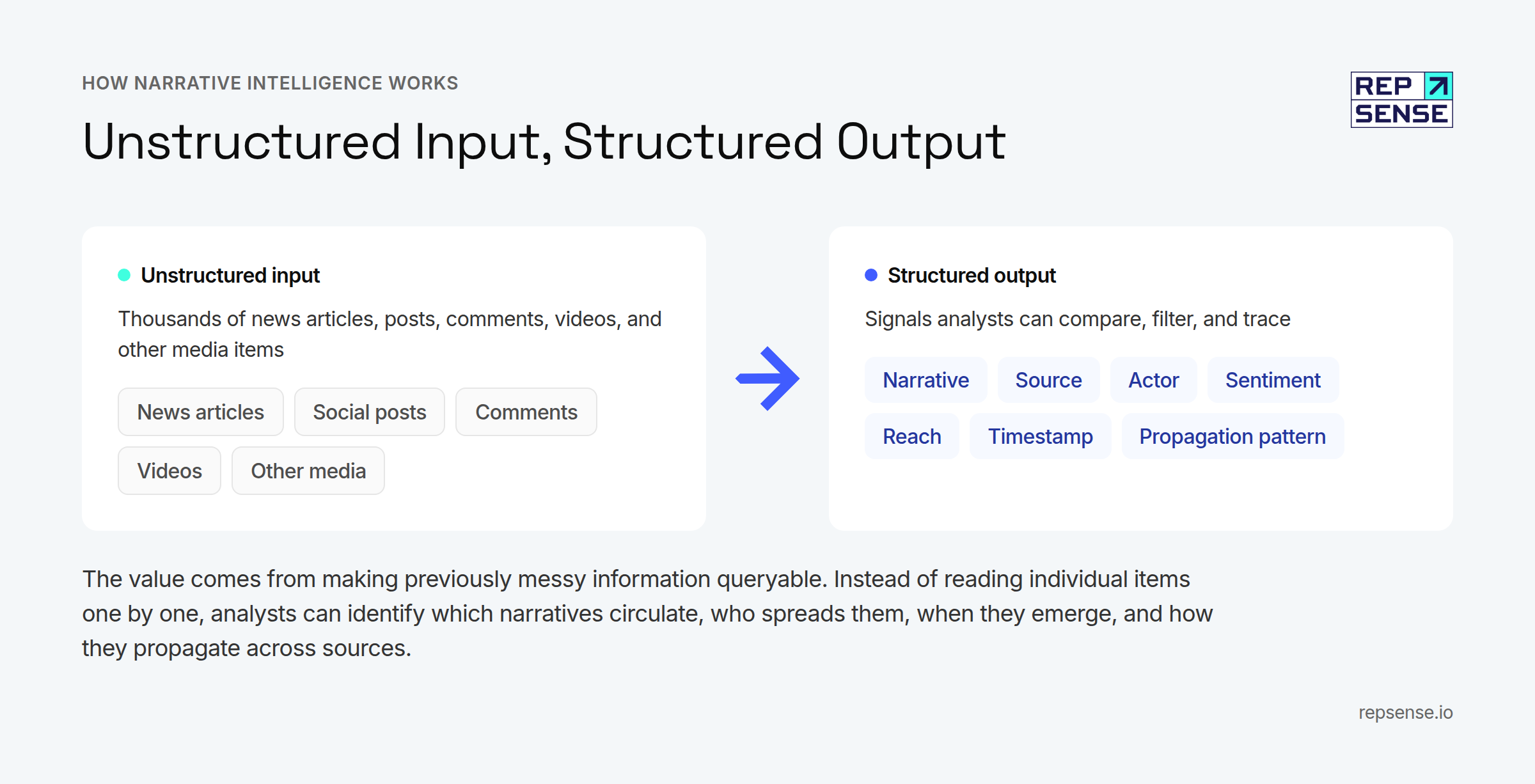Select the Videos chip
Viewport: 1535px width, 784px height.
pos(169,471)
